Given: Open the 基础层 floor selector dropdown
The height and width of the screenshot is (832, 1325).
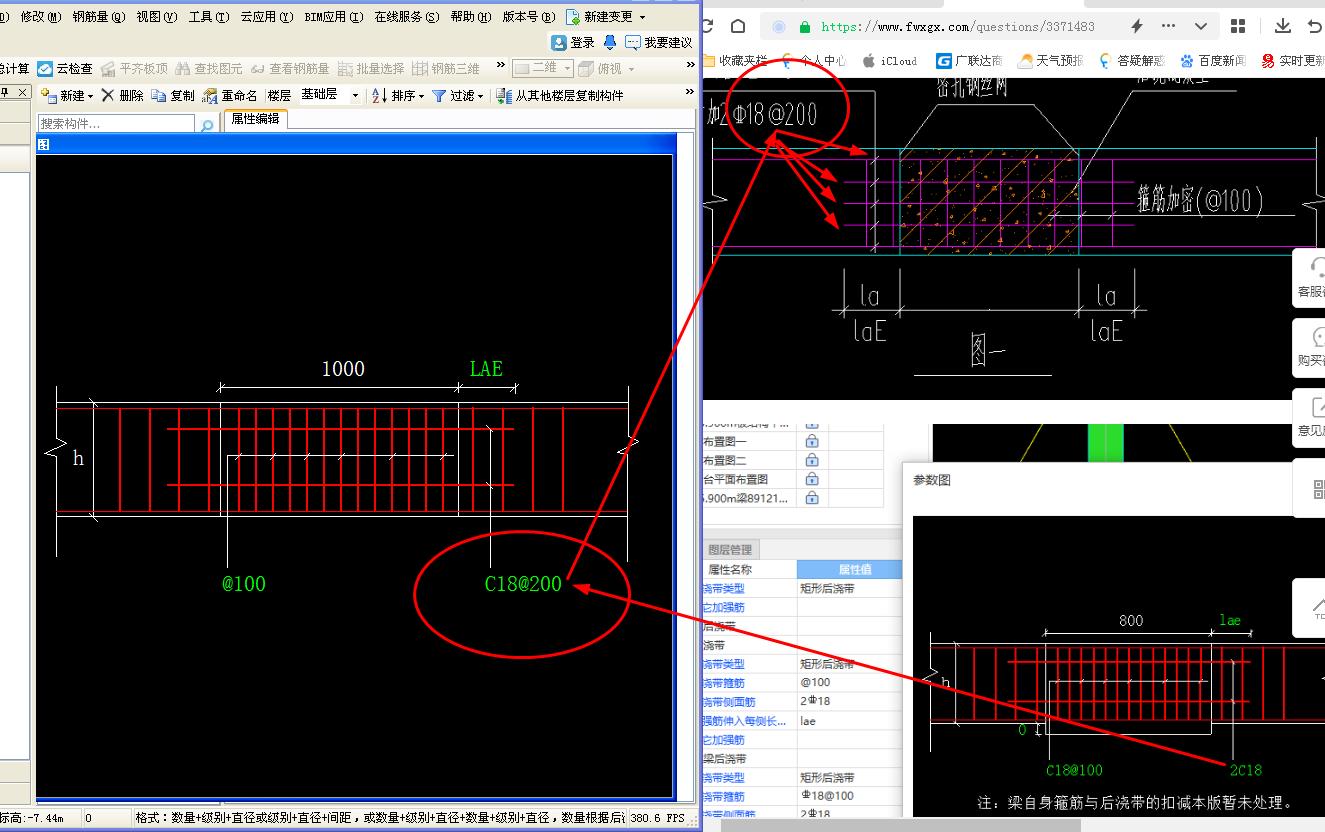Looking at the screenshot, I should coord(355,96).
